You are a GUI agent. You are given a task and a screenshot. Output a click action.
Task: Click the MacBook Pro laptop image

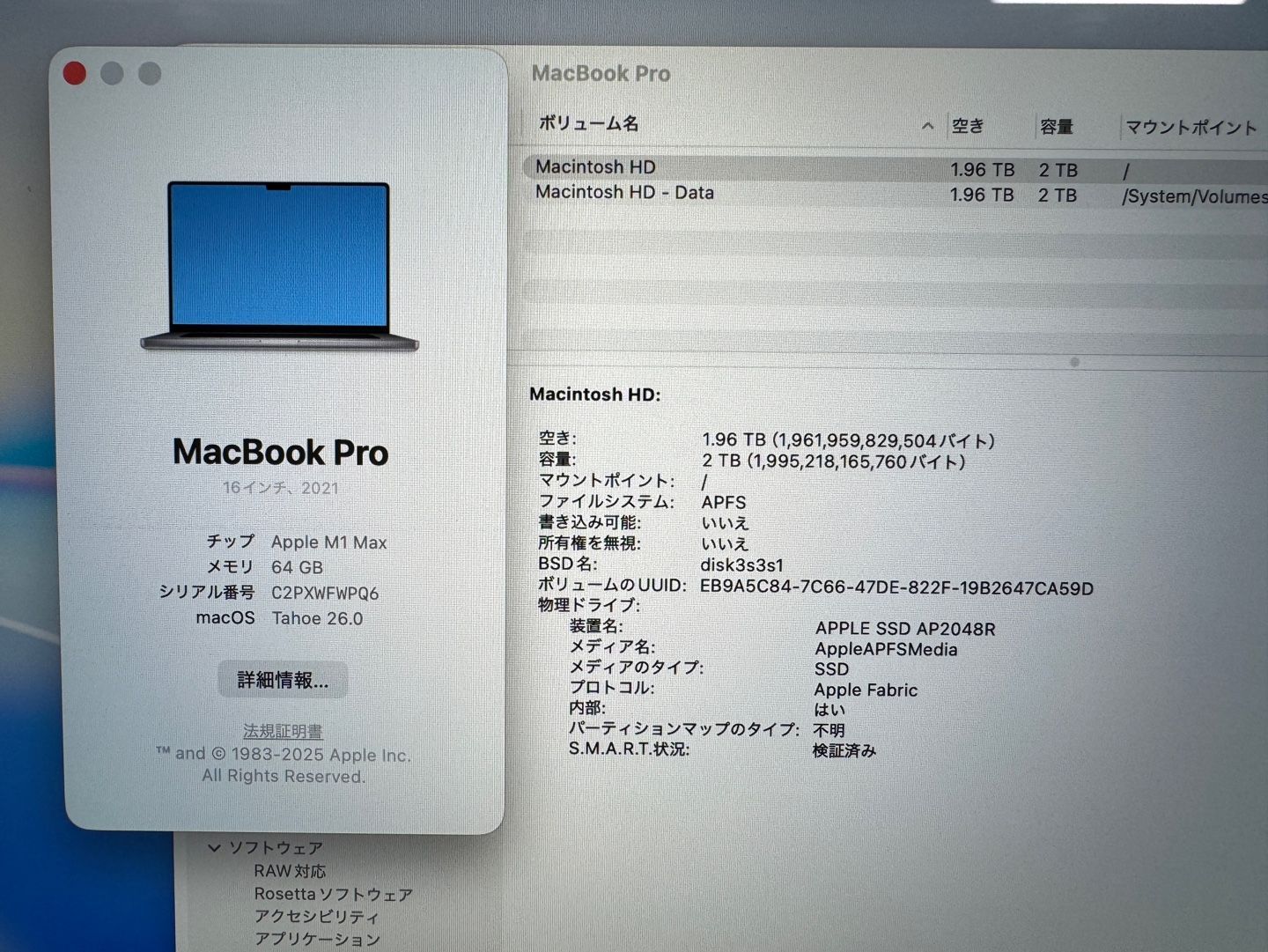click(x=280, y=264)
